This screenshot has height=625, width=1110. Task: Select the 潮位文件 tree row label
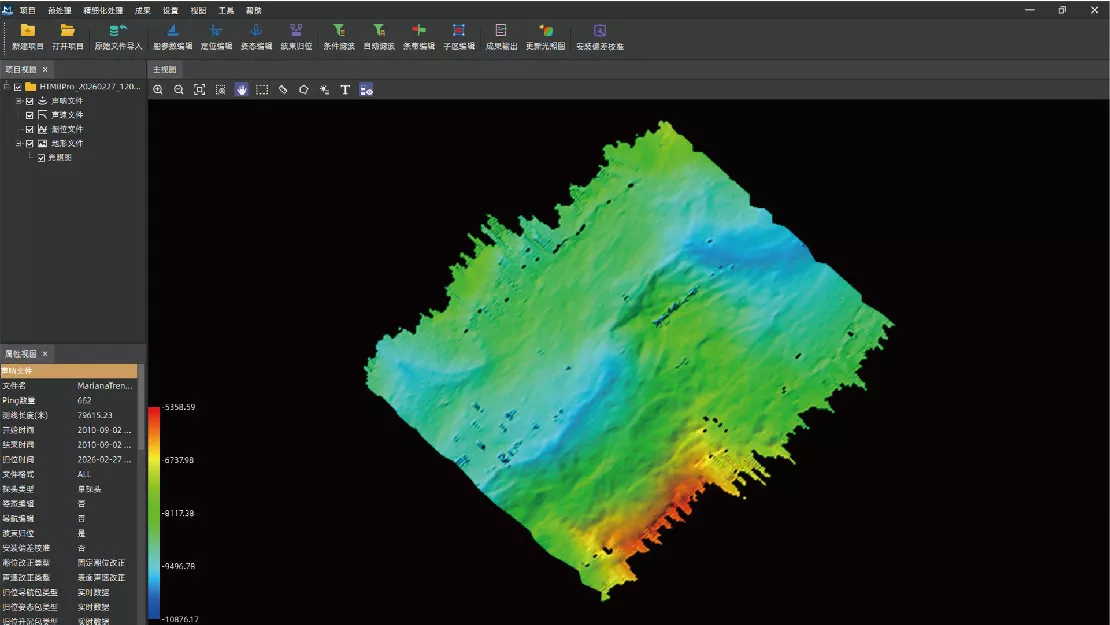point(67,130)
